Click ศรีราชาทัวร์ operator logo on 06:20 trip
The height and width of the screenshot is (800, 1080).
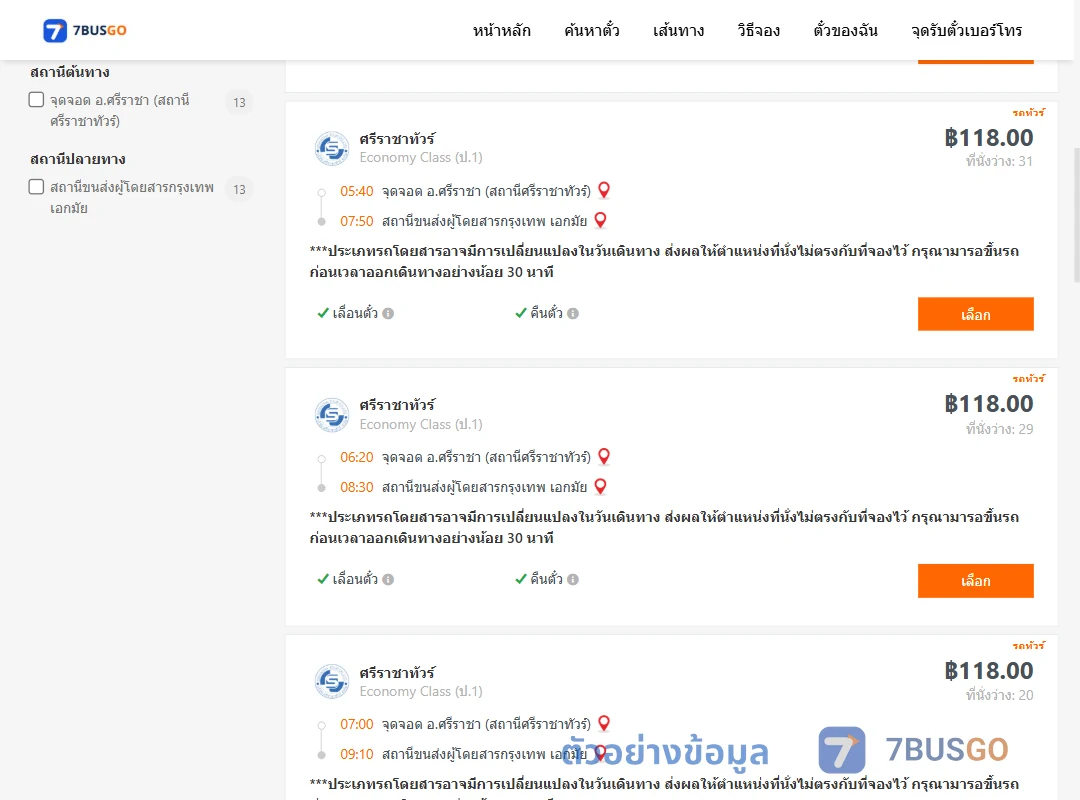332,415
